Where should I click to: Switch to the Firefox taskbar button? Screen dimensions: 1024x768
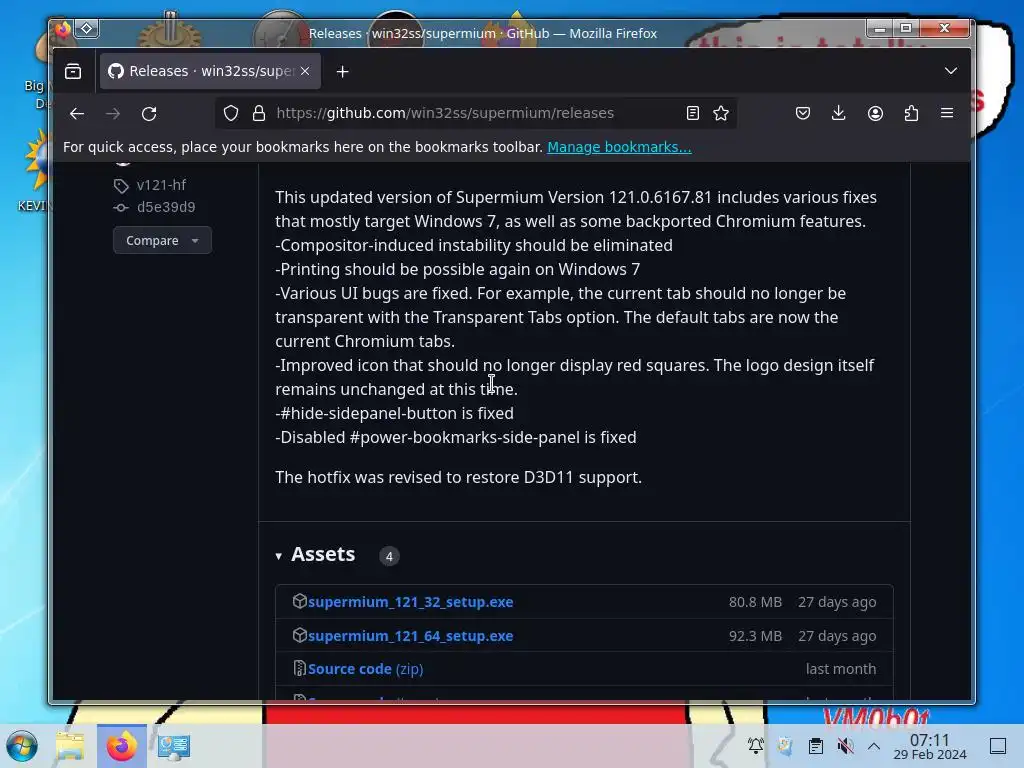(x=121, y=746)
